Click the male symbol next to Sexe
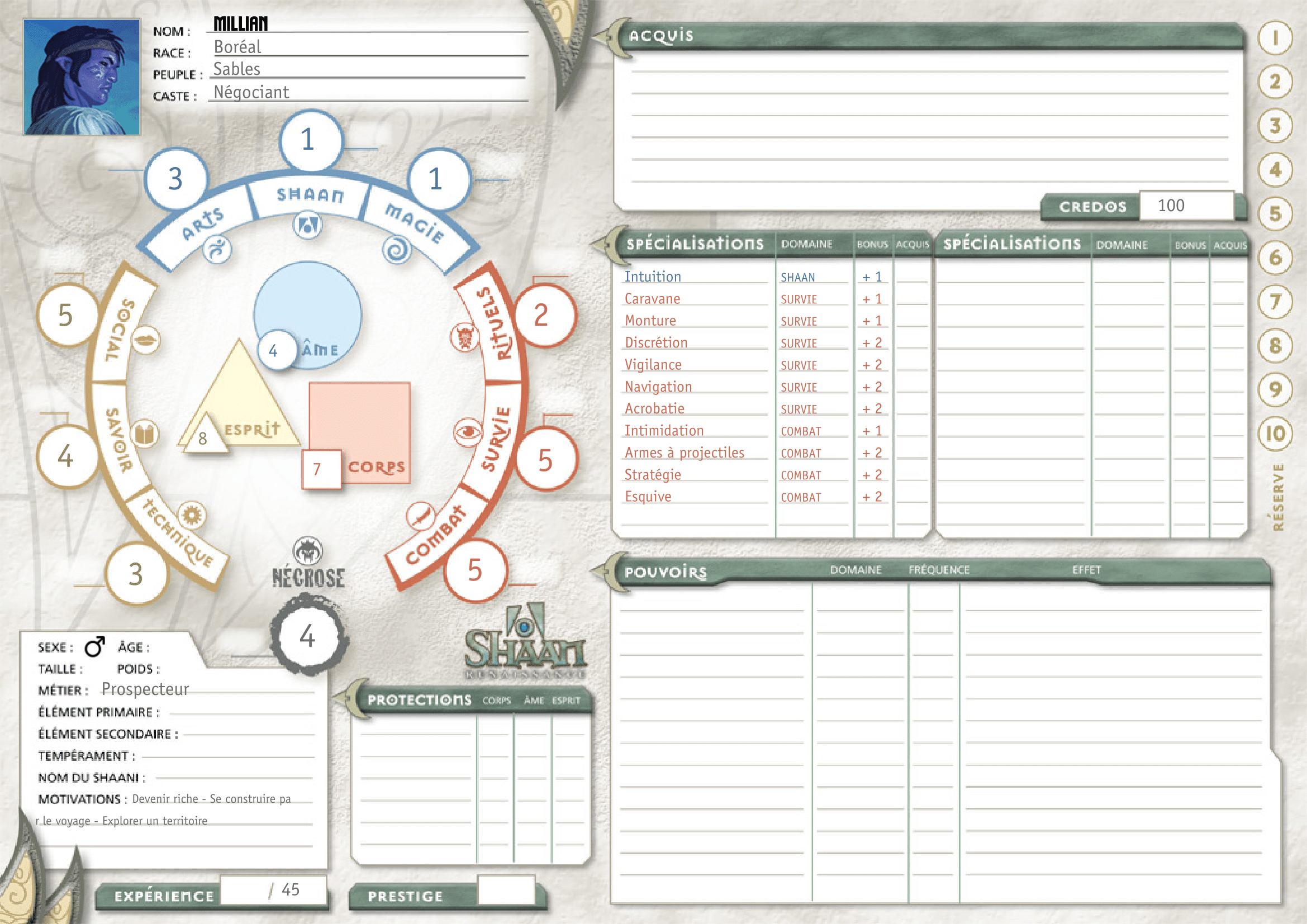This screenshot has width=1307, height=924. click(94, 647)
